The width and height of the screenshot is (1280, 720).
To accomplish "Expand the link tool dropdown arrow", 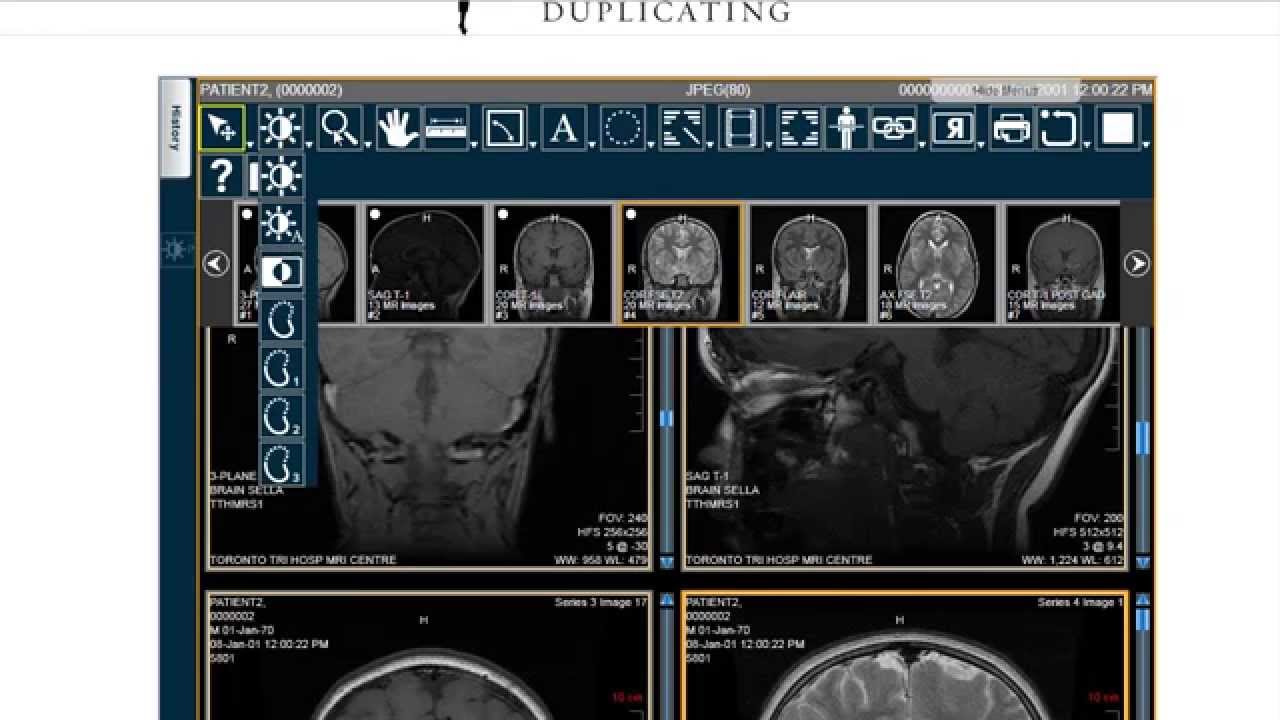I will coord(922,146).
